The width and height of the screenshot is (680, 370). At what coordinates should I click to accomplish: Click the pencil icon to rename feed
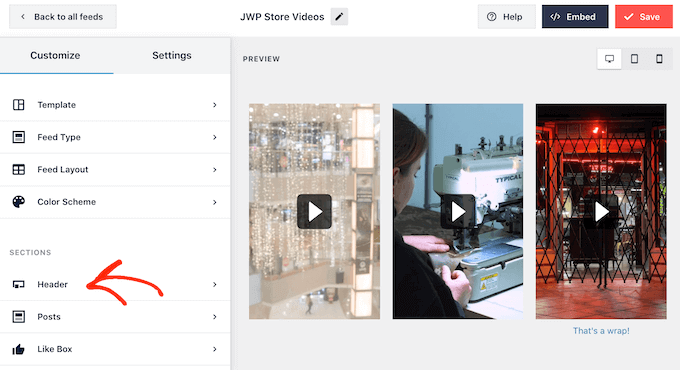pos(339,17)
